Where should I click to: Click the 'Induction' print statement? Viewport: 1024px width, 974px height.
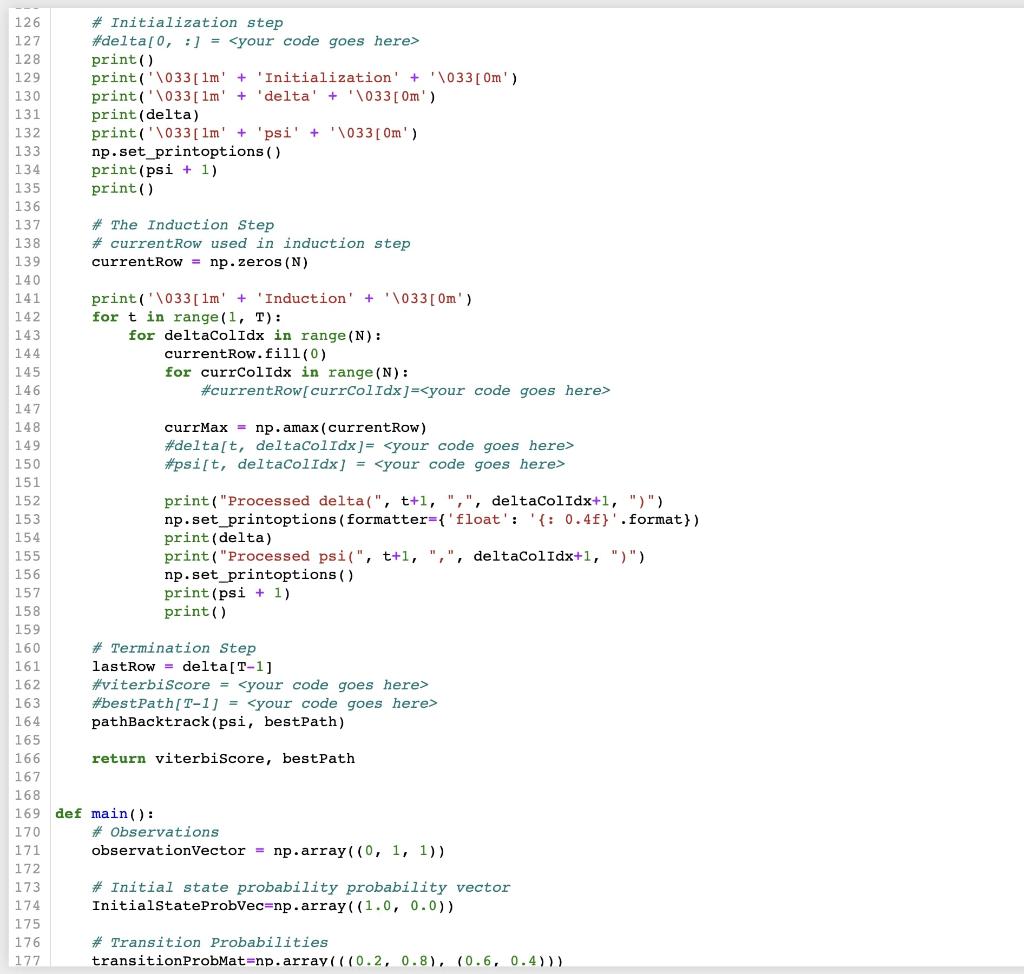(280, 298)
